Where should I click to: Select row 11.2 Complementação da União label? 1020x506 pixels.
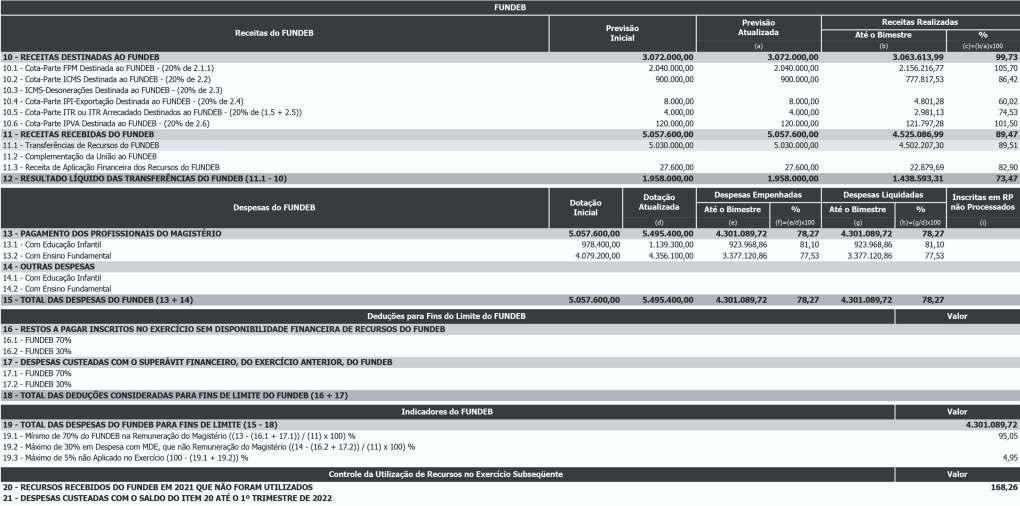click(79, 156)
